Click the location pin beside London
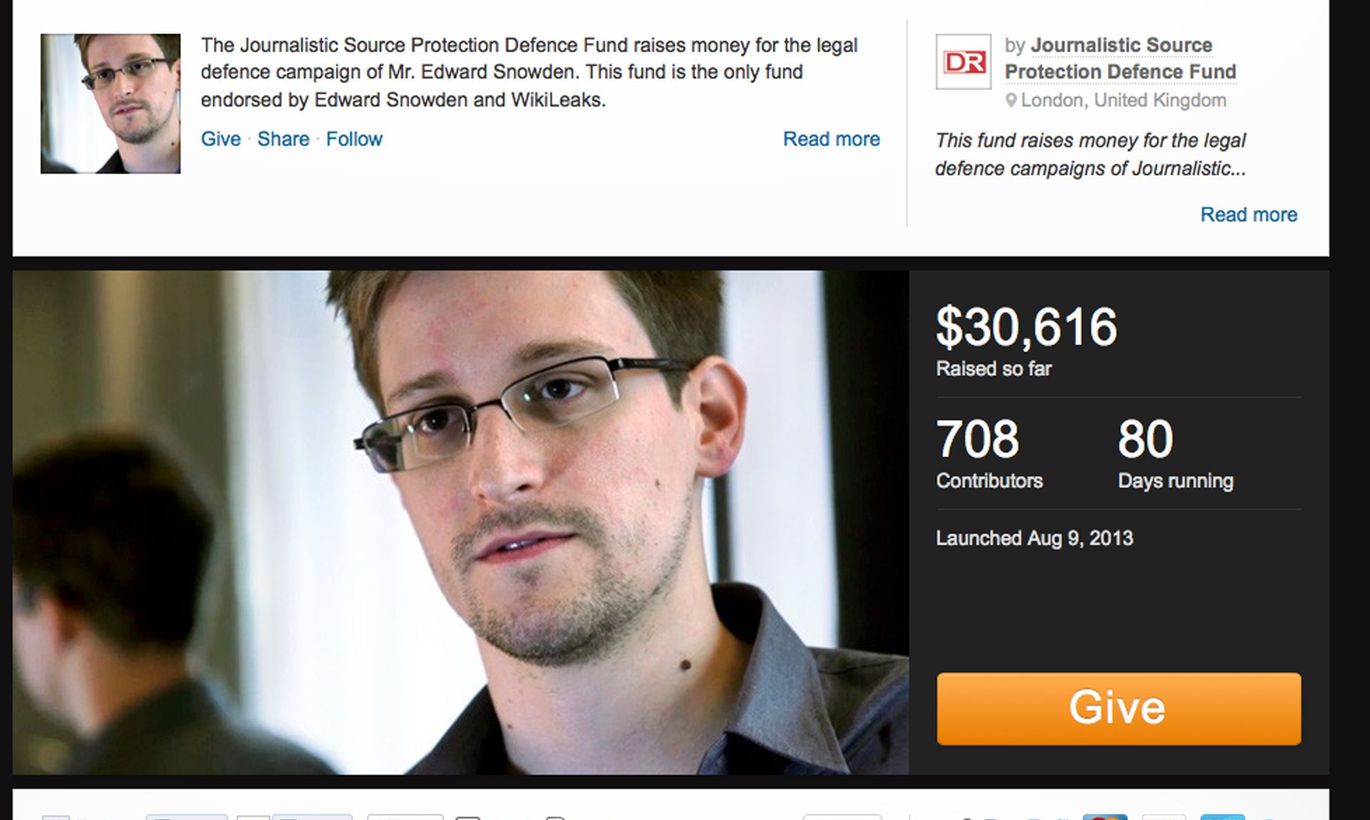Viewport: 1370px width, 820px height. (1012, 101)
